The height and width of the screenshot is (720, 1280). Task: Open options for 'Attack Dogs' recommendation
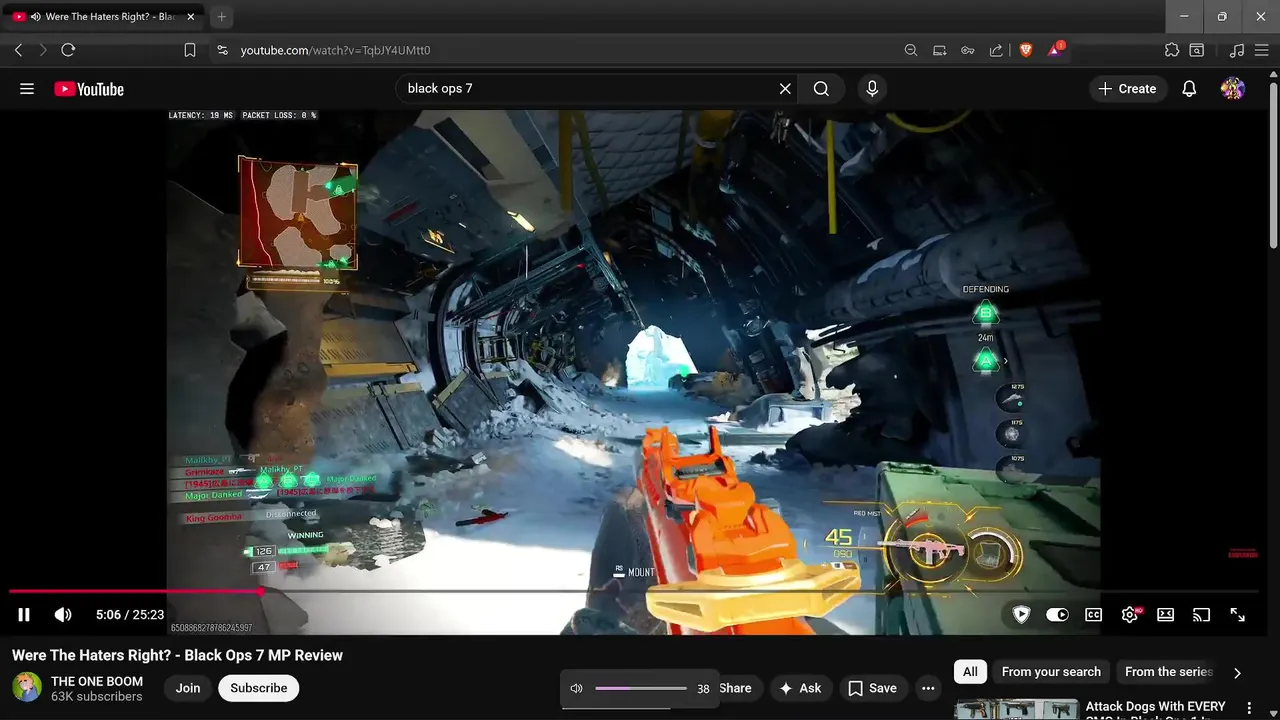pos(1248,709)
